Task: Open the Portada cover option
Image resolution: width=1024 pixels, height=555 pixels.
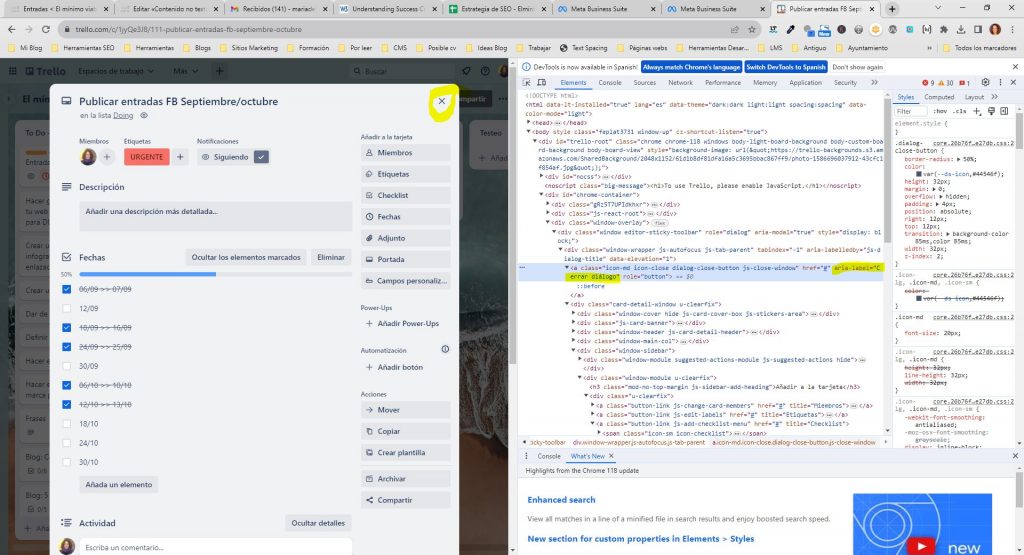Action: [x=405, y=259]
